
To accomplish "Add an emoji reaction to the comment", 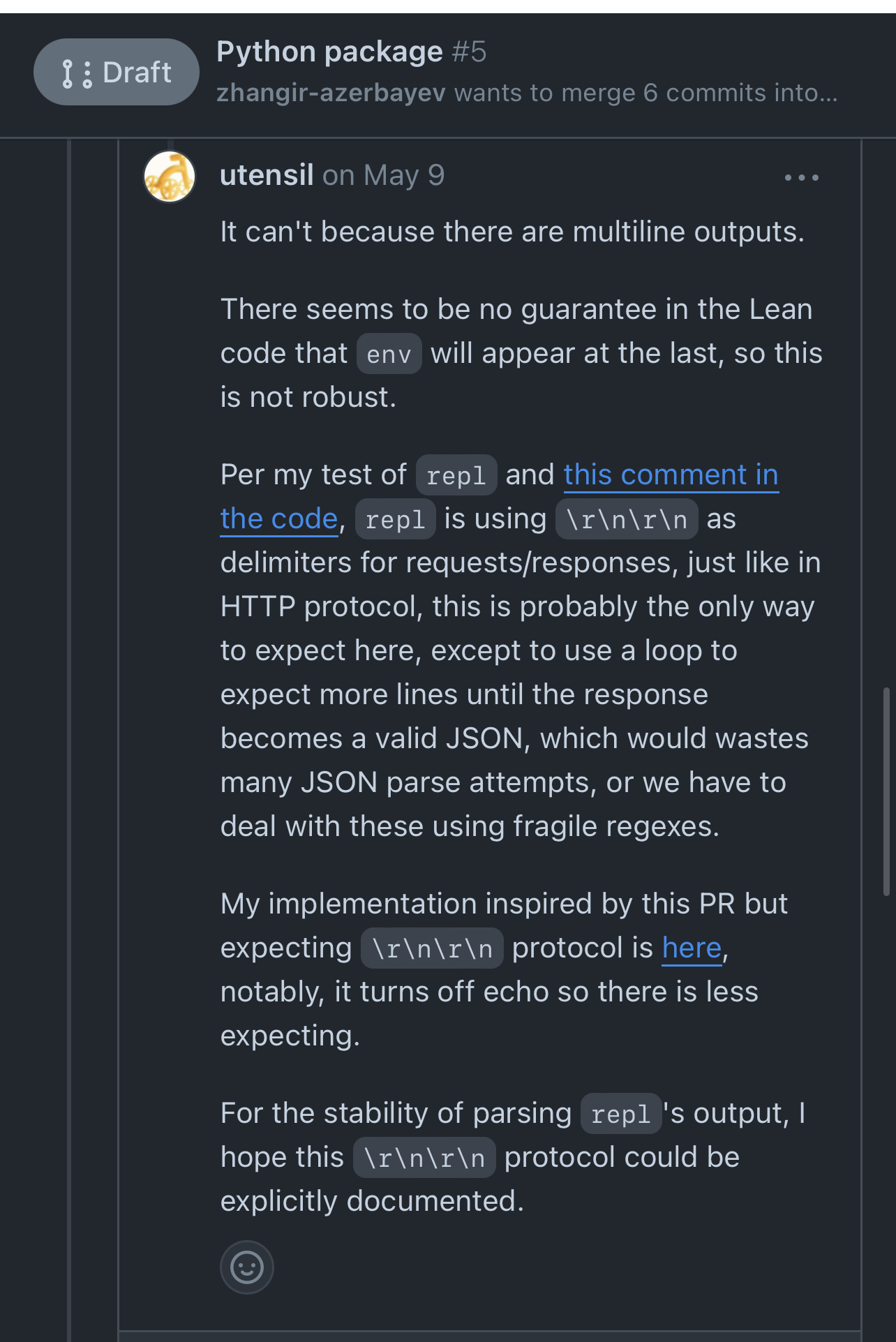I will click(247, 1267).
